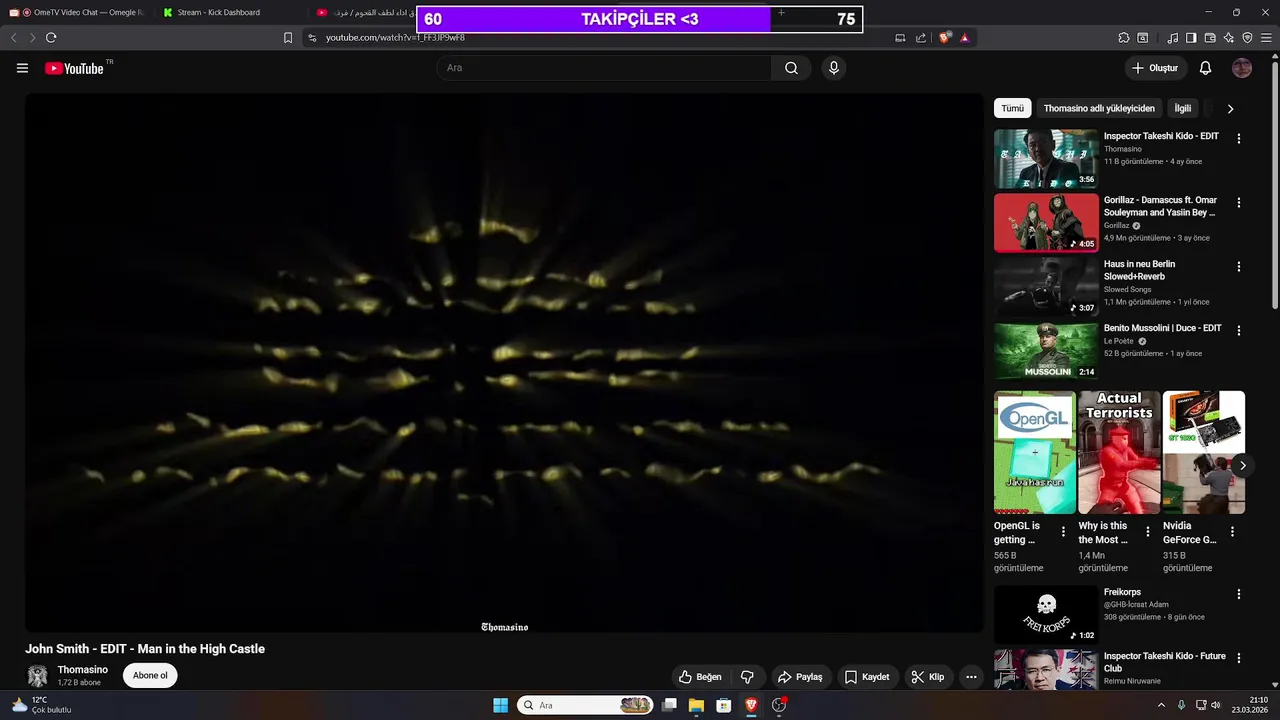Dislike the video with thumbs-down button
This screenshot has height=720, width=1280.
(747, 677)
